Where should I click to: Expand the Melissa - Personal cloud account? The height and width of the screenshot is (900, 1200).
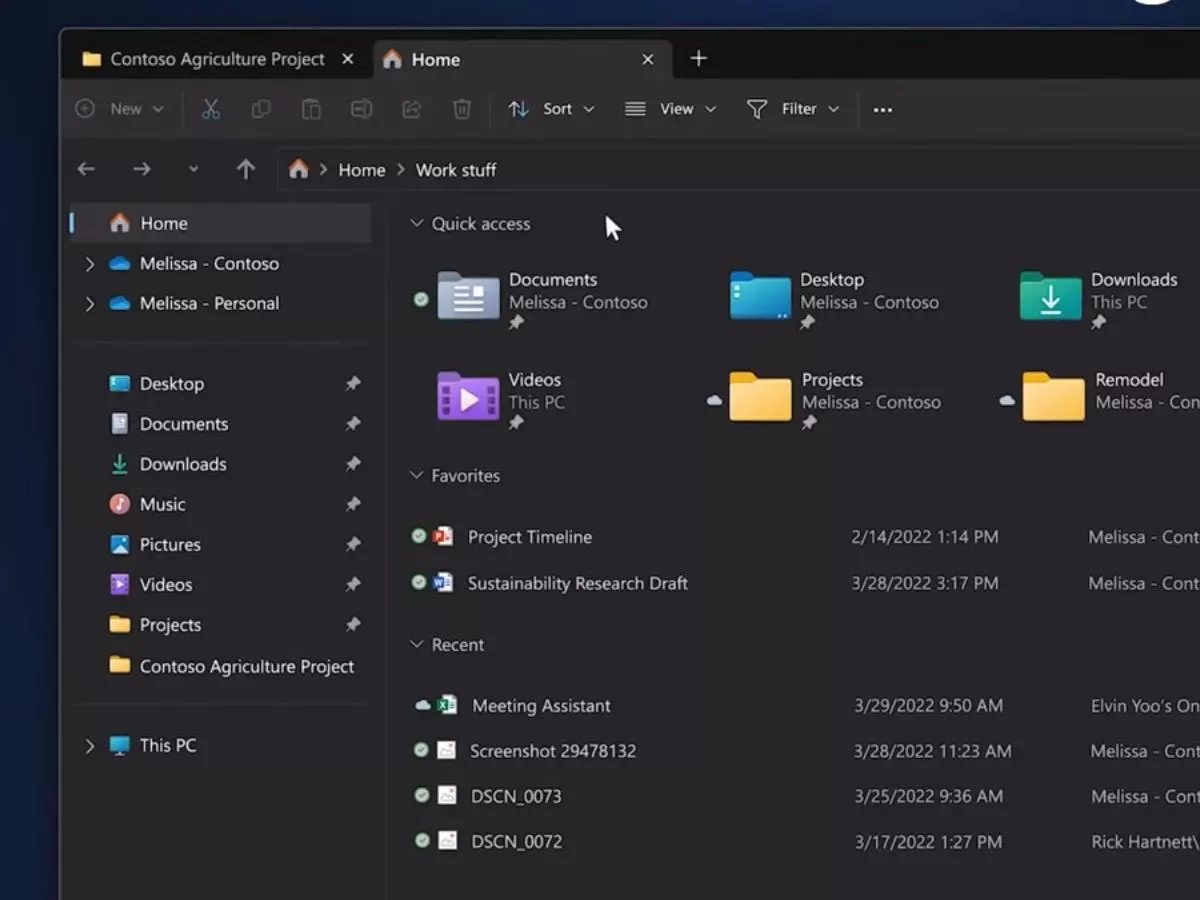pyautogui.click(x=89, y=303)
